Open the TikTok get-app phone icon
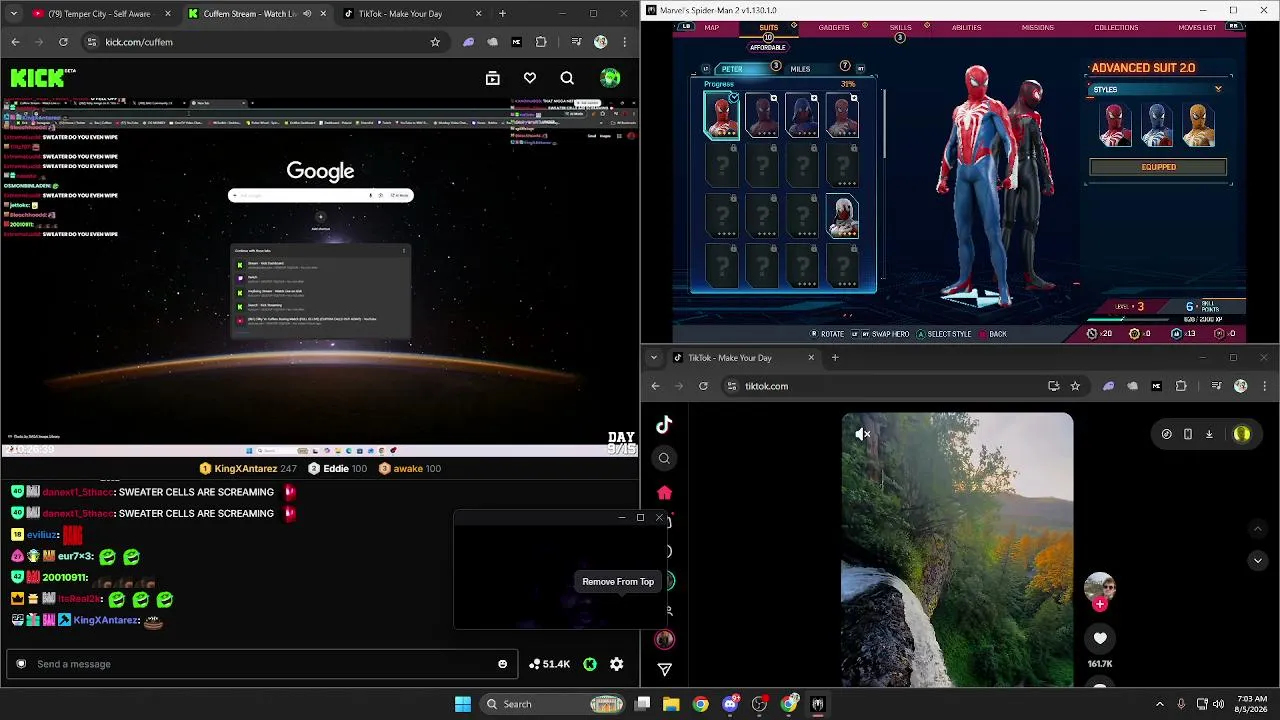The image size is (1280, 720). pos(1188,434)
